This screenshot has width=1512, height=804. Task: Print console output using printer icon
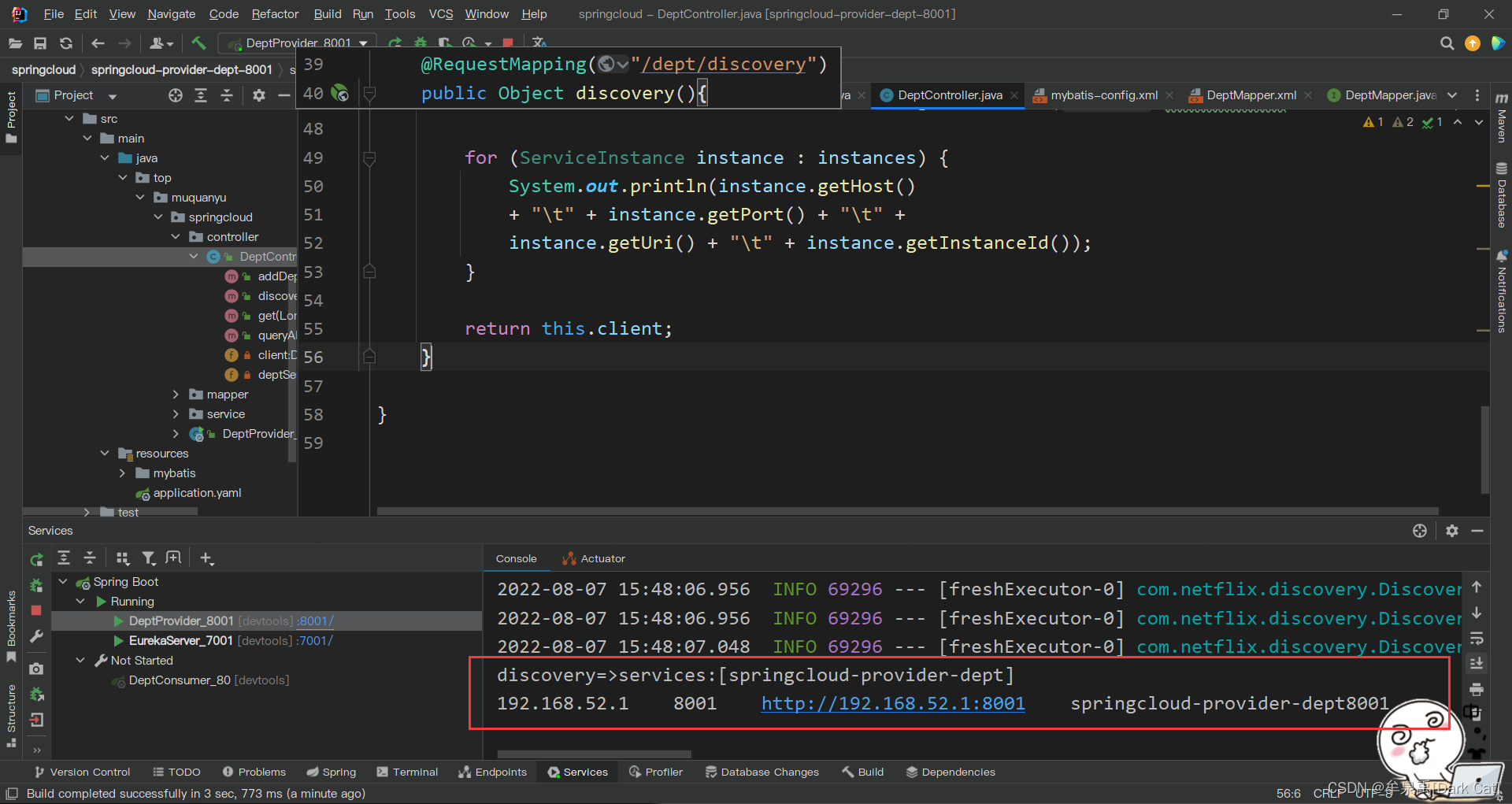click(1477, 690)
